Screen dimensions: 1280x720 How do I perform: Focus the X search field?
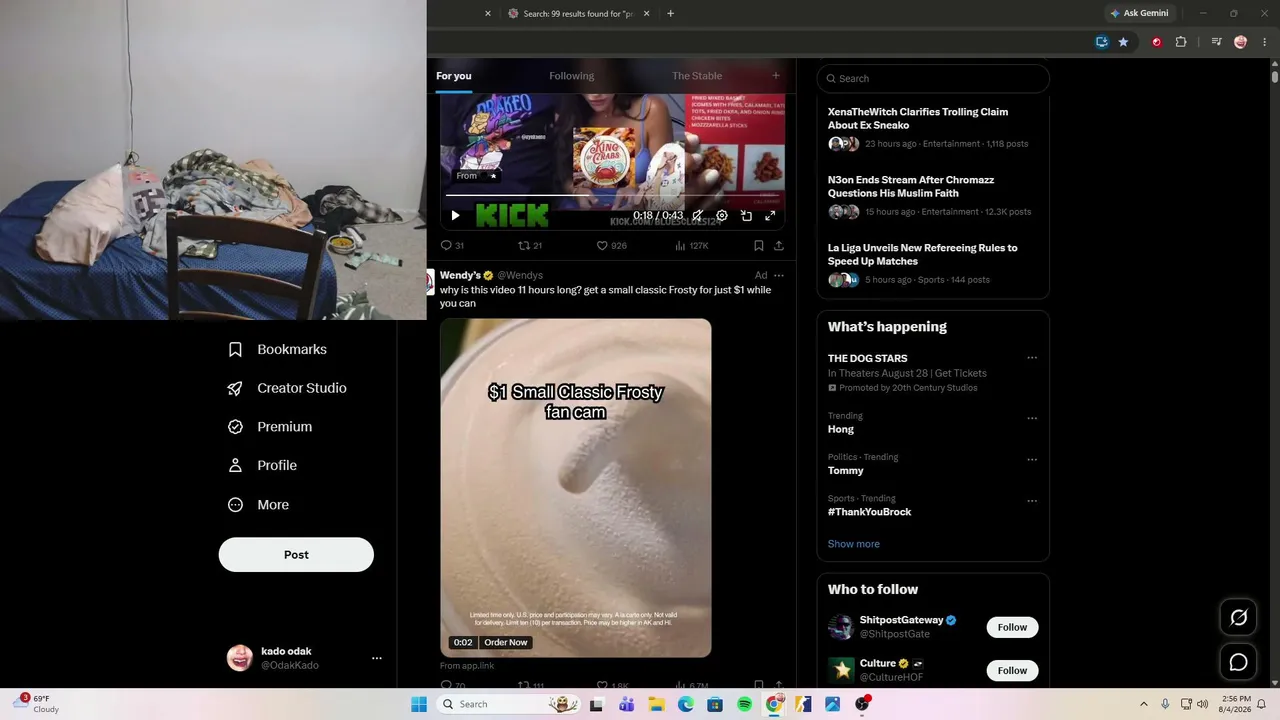pyautogui.click(x=933, y=78)
